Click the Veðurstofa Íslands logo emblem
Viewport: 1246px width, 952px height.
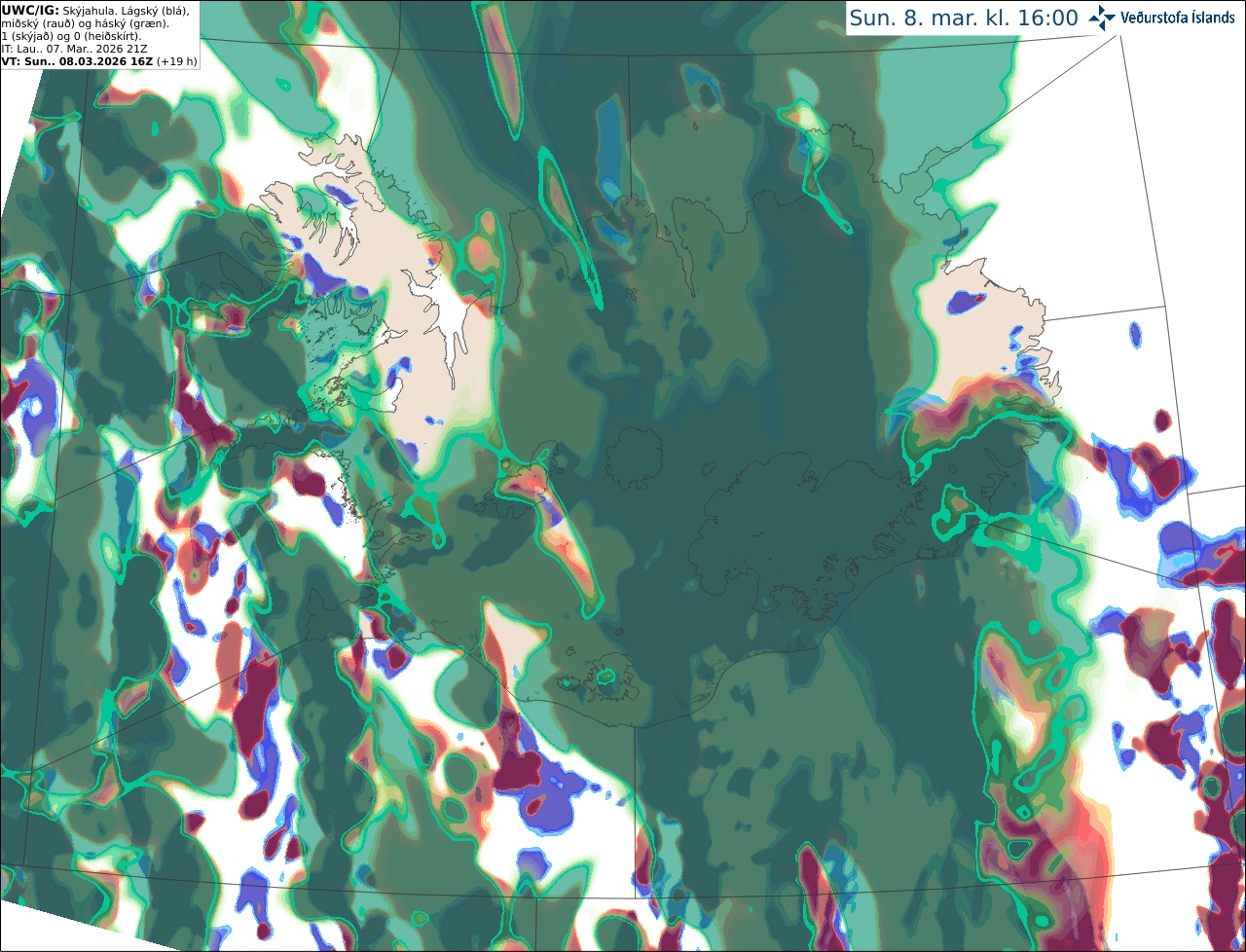coord(1102,18)
